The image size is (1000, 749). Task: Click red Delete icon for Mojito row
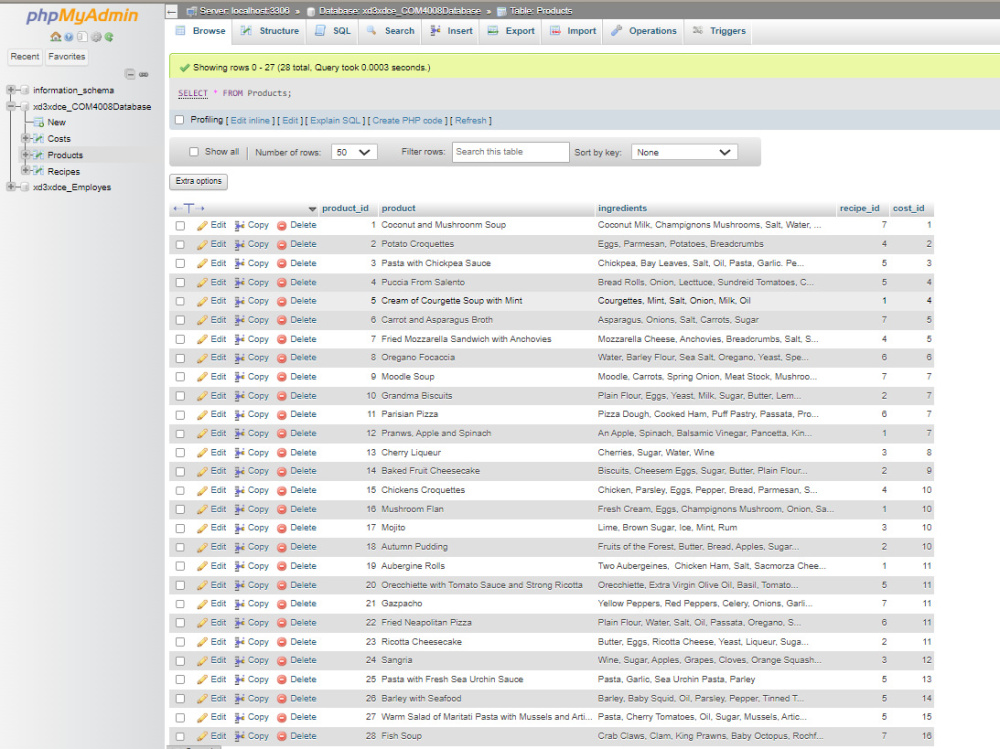coord(282,528)
